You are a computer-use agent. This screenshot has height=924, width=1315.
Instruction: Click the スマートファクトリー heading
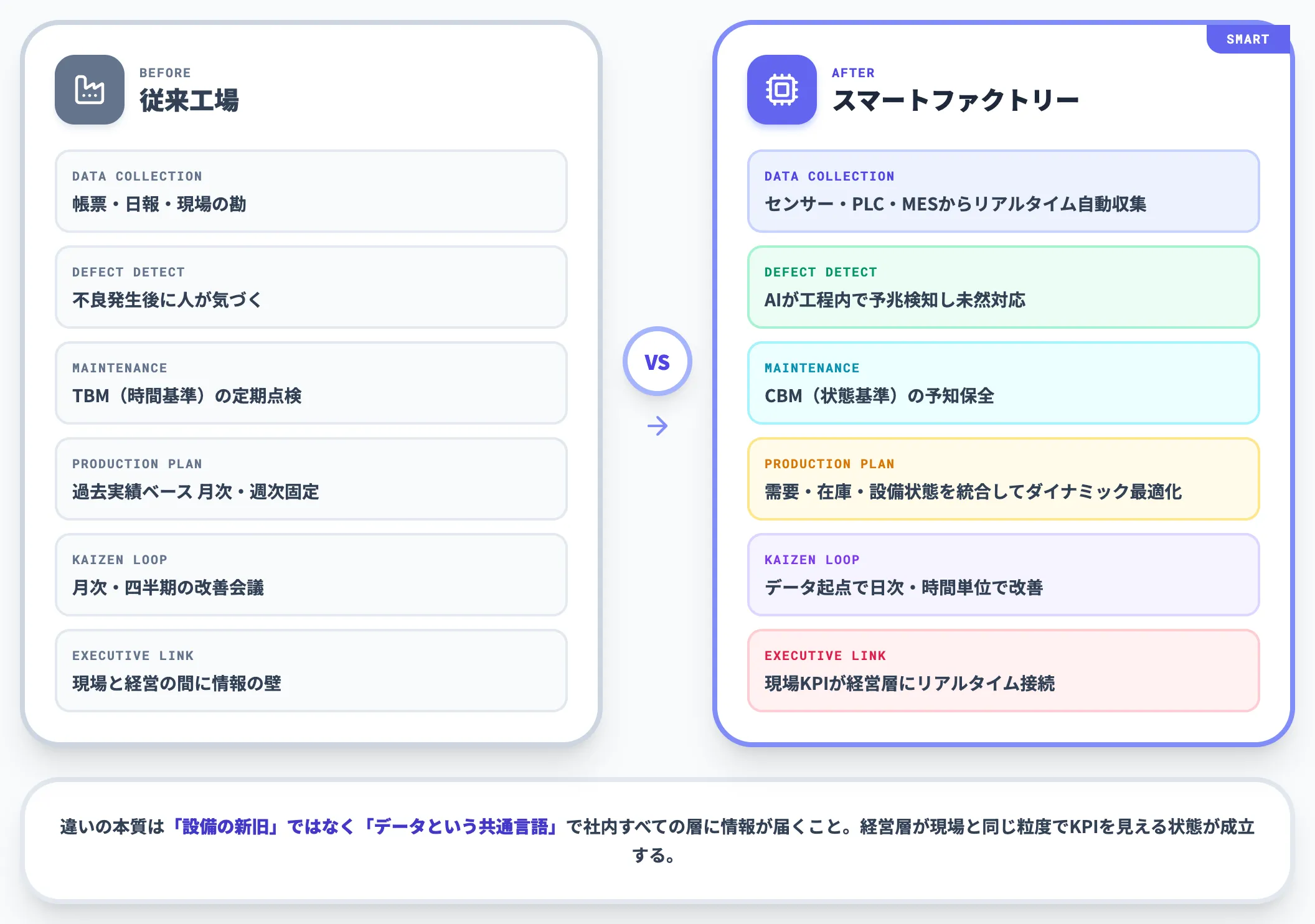click(955, 100)
